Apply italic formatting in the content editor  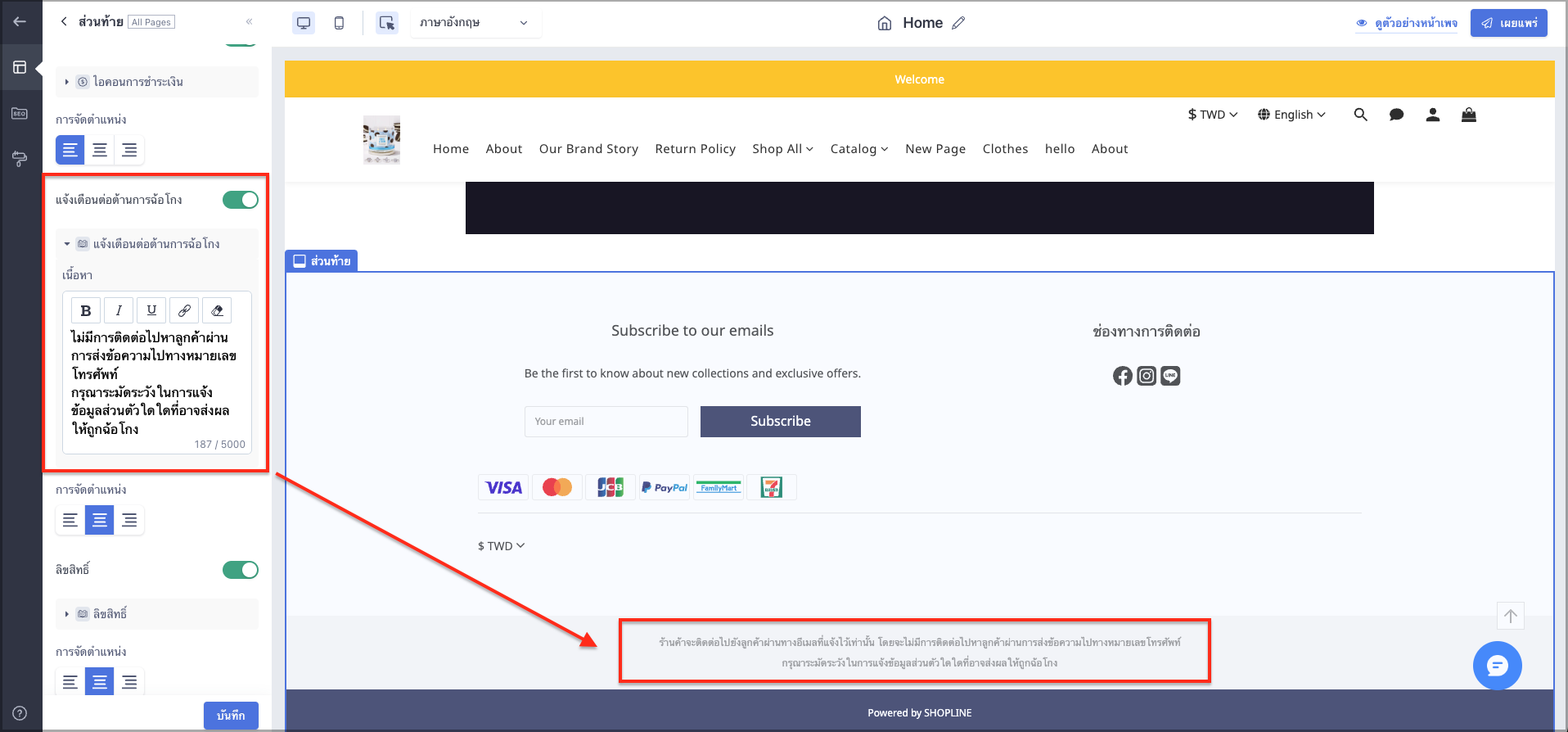click(119, 310)
